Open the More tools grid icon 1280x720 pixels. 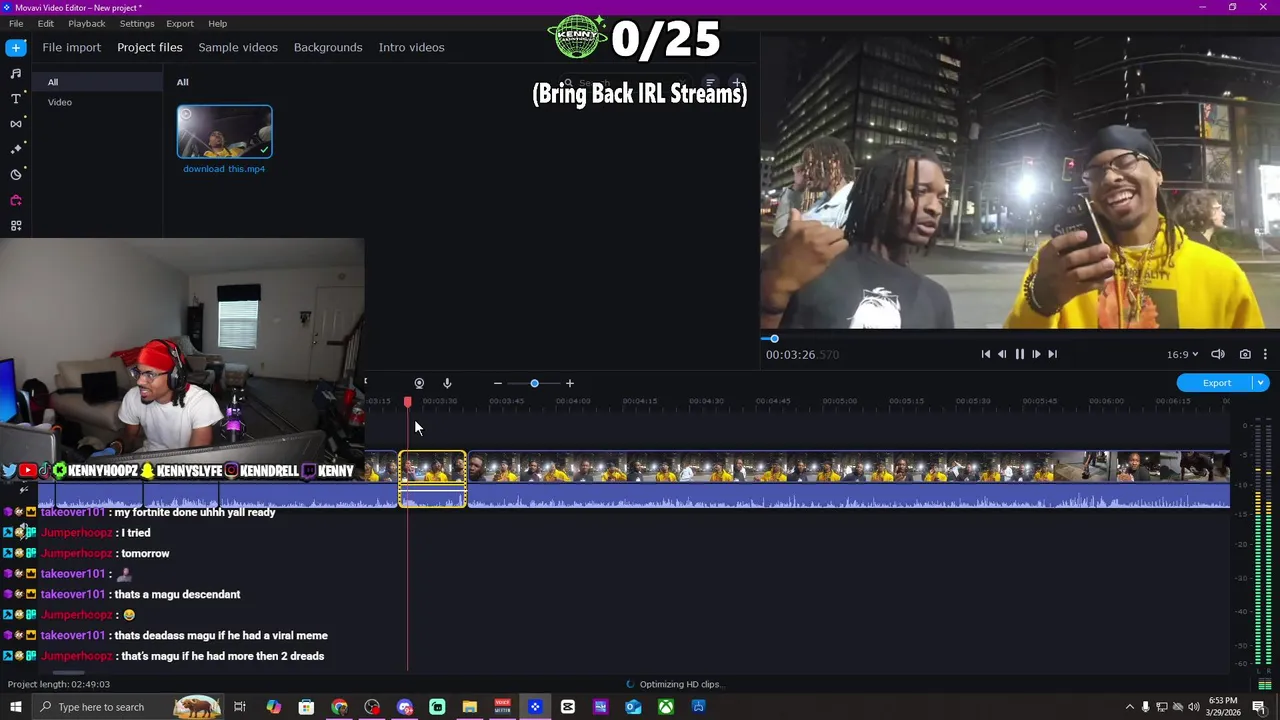click(16, 226)
